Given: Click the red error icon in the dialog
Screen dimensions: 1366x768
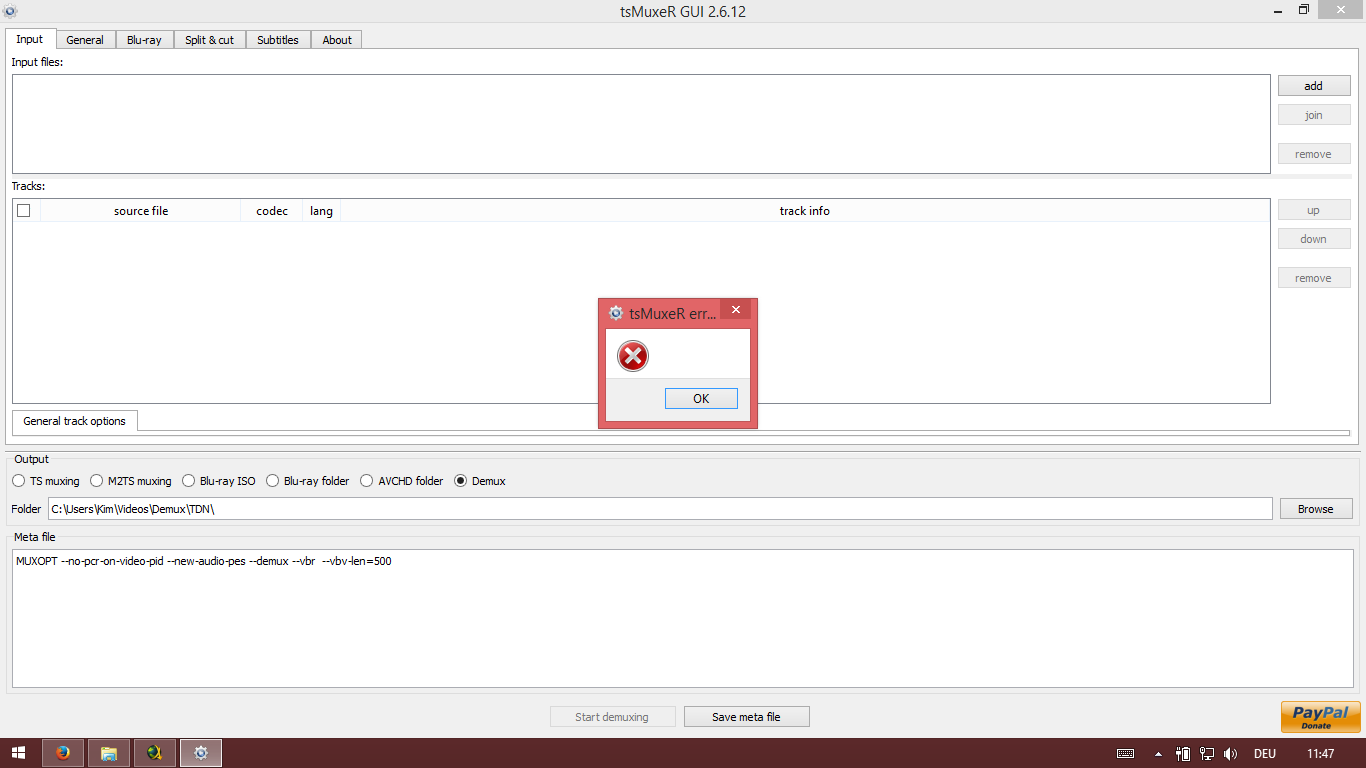Looking at the screenshot, I should click(633, 355).
